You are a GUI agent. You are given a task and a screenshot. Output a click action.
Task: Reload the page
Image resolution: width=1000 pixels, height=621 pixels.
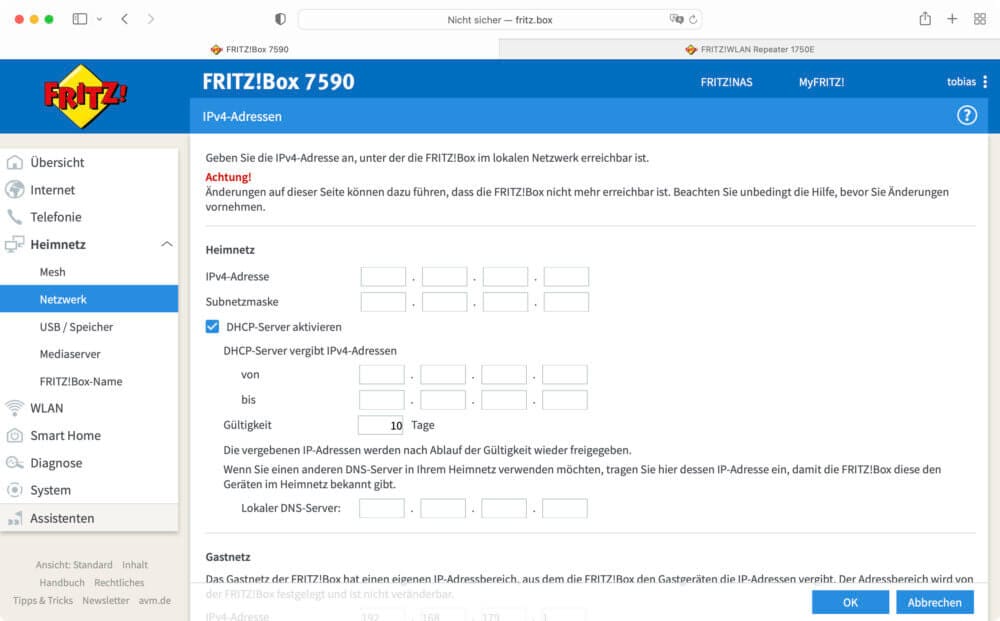[x=693, y=20]
